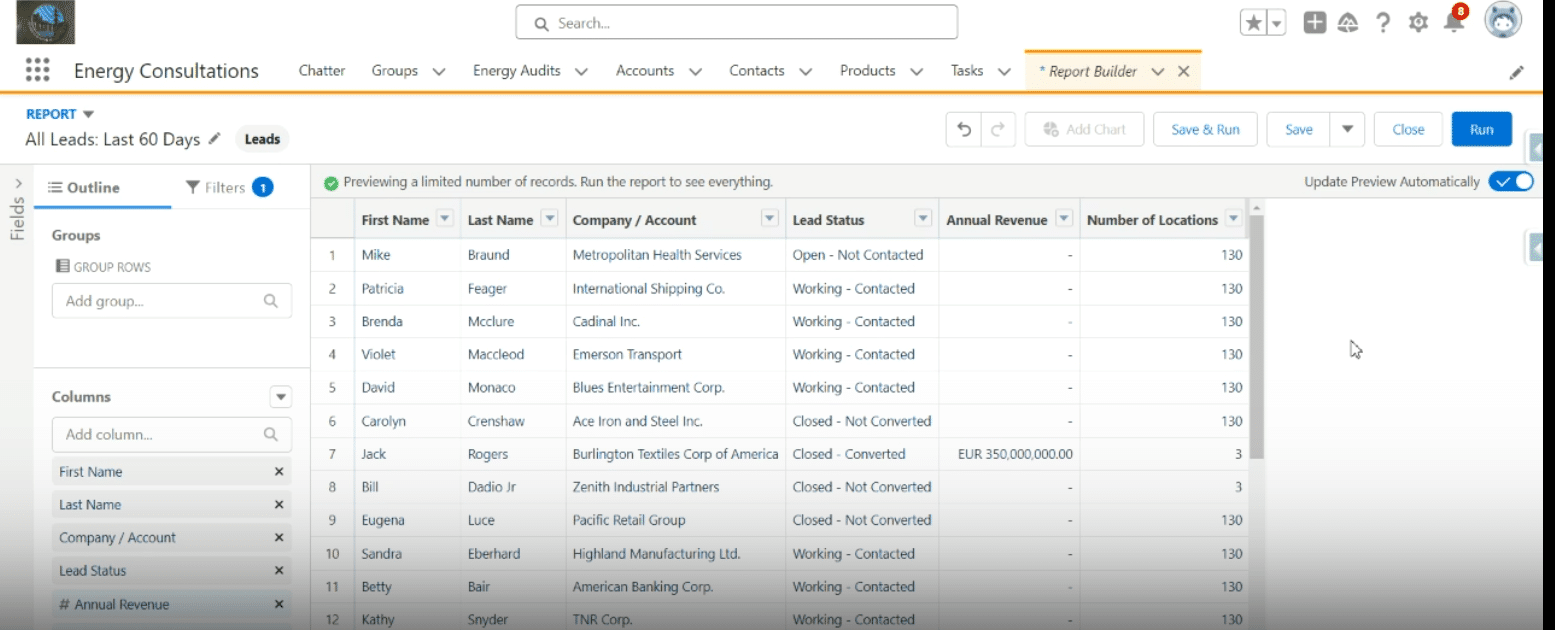This screenshot has height=630, width=1555.
Task: Open the Setup gear icon
Action: (1418, 23)
